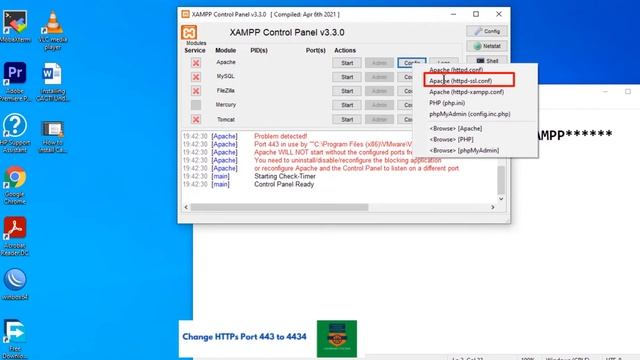This screenshot has width=640, height=360.
Task: Click the Port(s) column header
Action: point(316,50)
